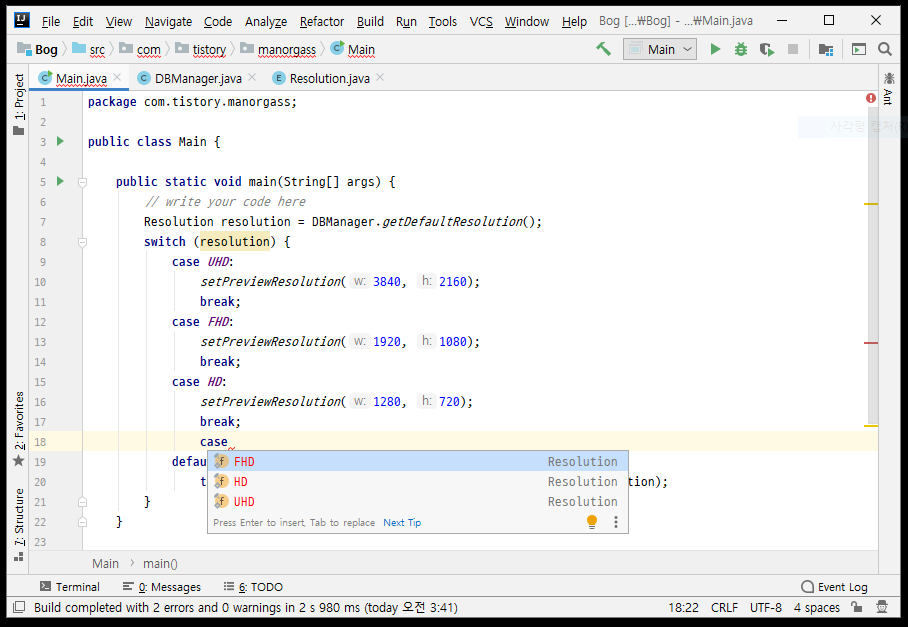Open the Project Structure icon
908x627 pixels.
click(x=826, y=50)
